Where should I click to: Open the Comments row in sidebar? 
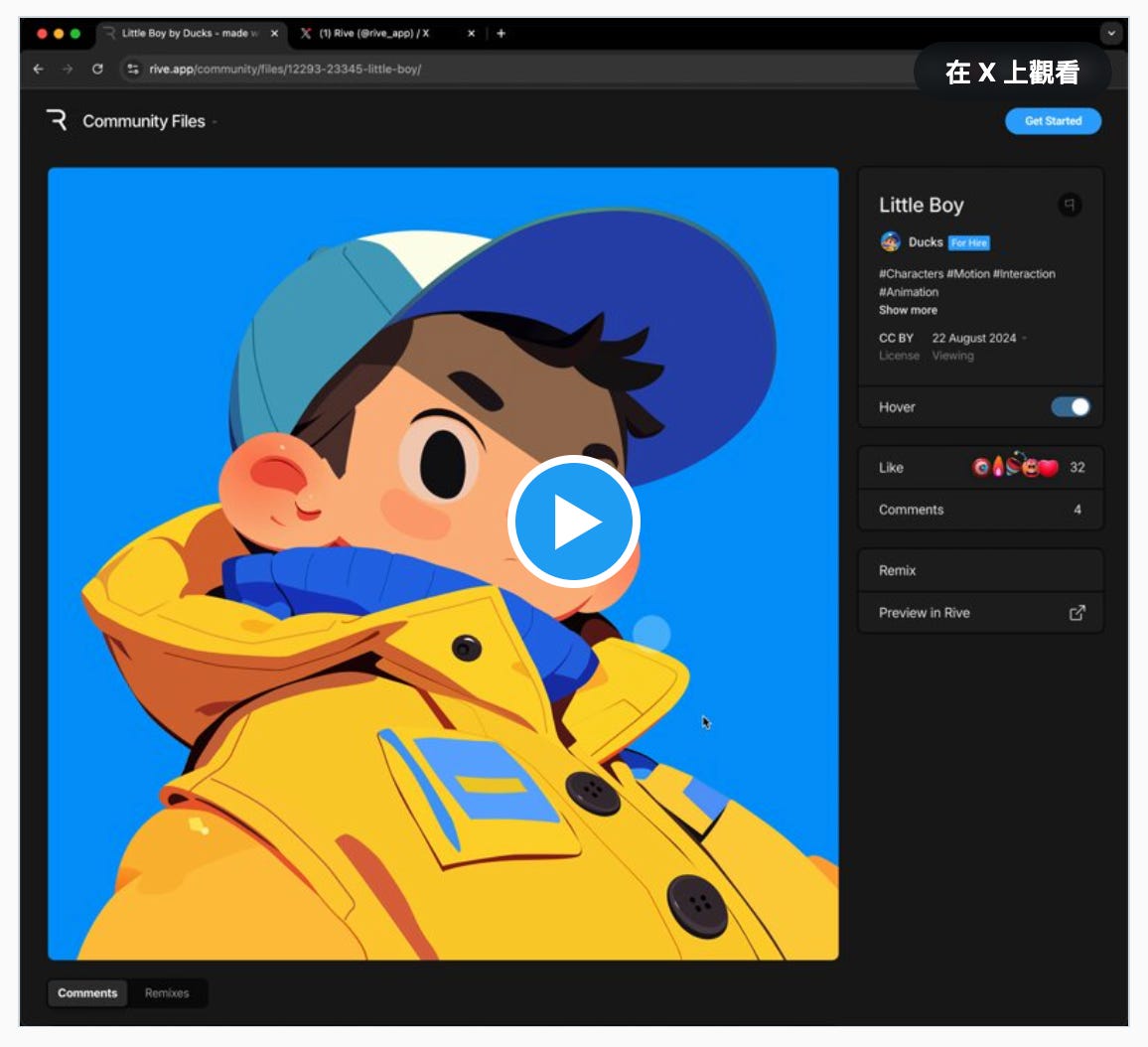980,511
